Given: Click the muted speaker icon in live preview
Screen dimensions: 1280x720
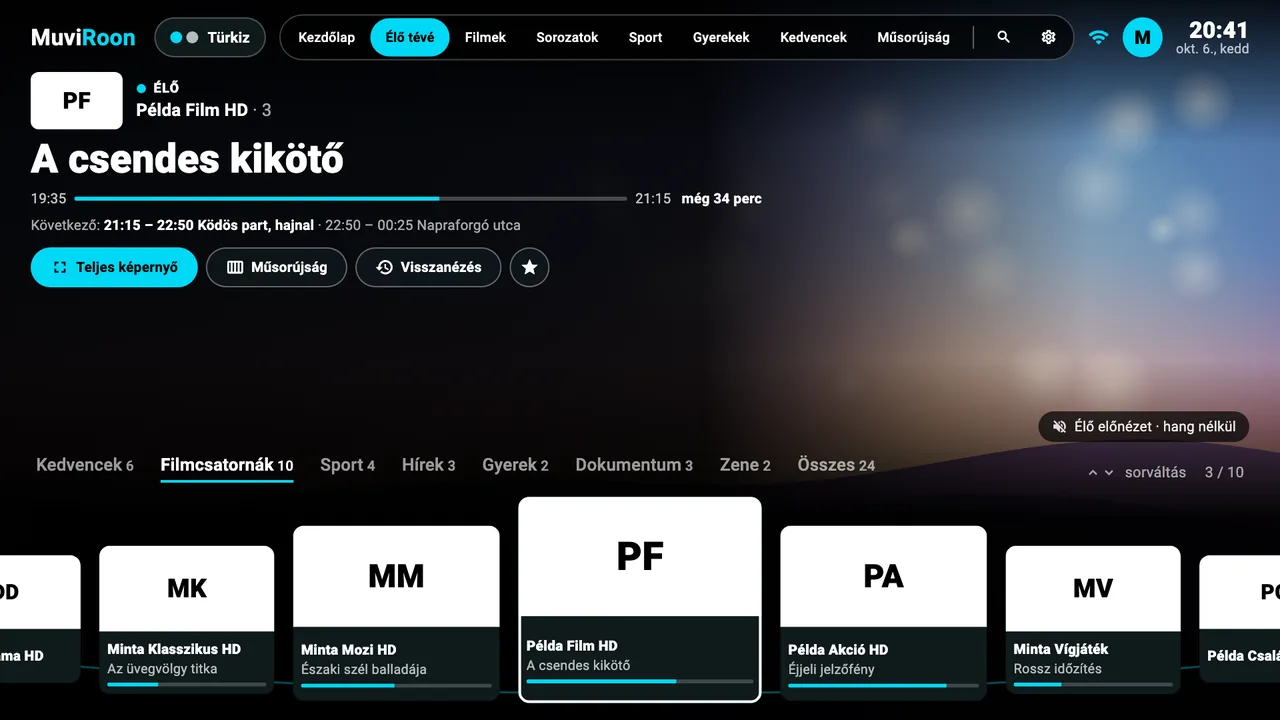Looking at the screenshot, I should tap(1060, 427).
